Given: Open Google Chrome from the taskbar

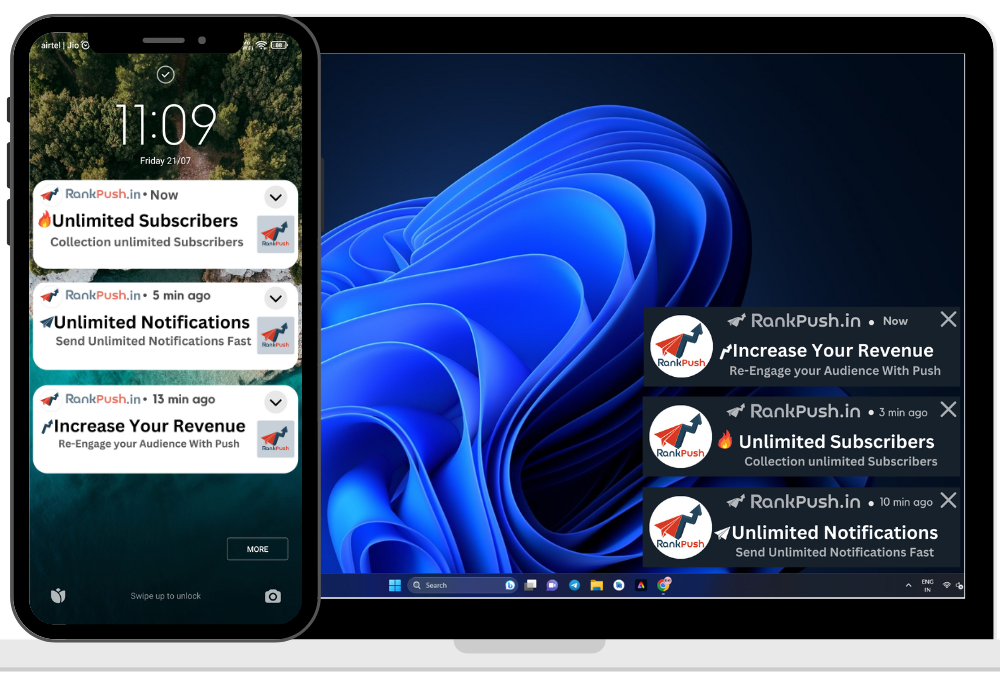Looking at the screenshot, I should point(664,585).
